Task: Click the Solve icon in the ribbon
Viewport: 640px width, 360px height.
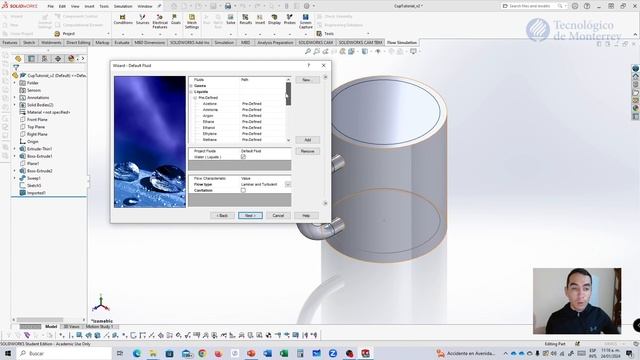Action: click(231, 19)
